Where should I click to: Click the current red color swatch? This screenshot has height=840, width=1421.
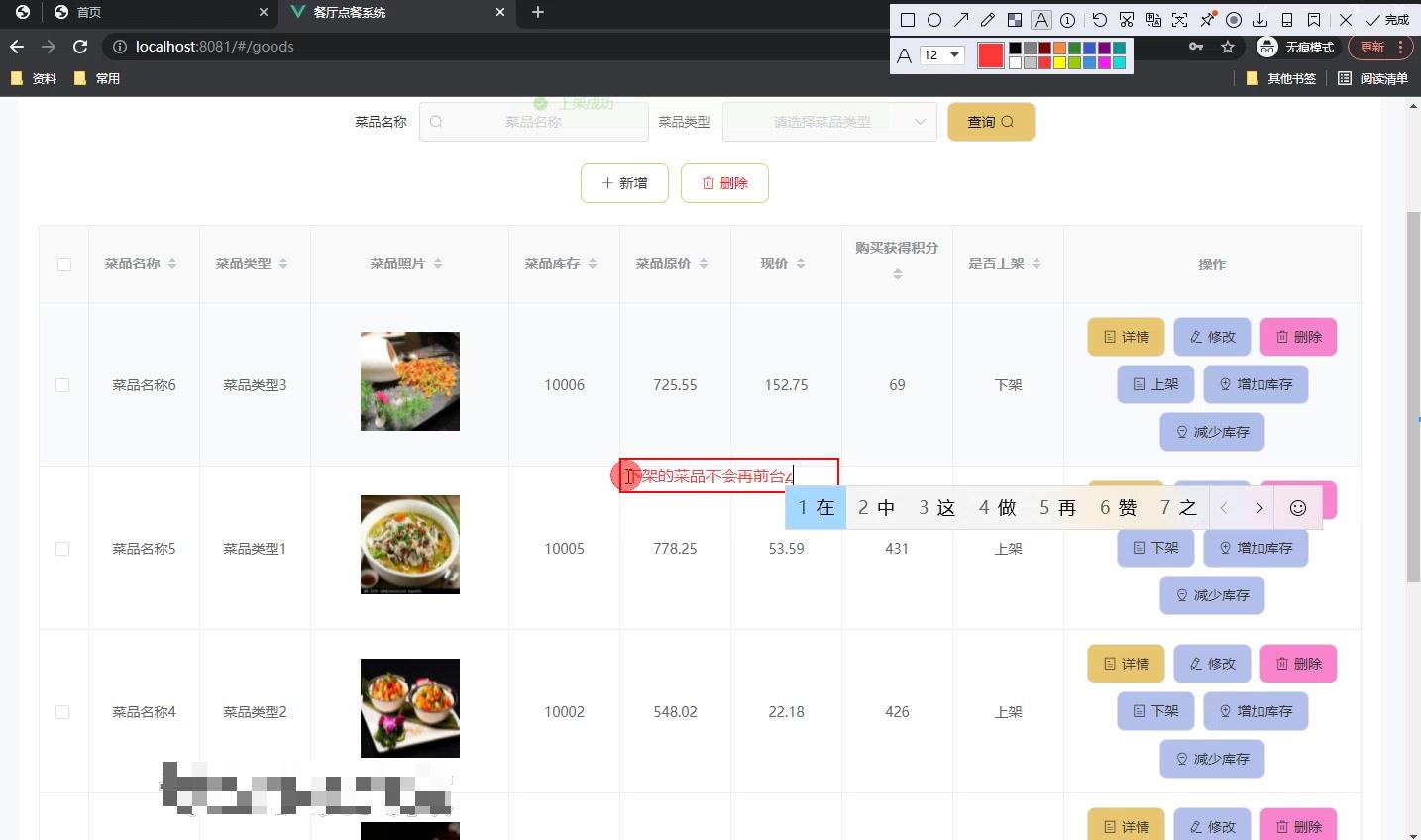(x=991, y=55)
